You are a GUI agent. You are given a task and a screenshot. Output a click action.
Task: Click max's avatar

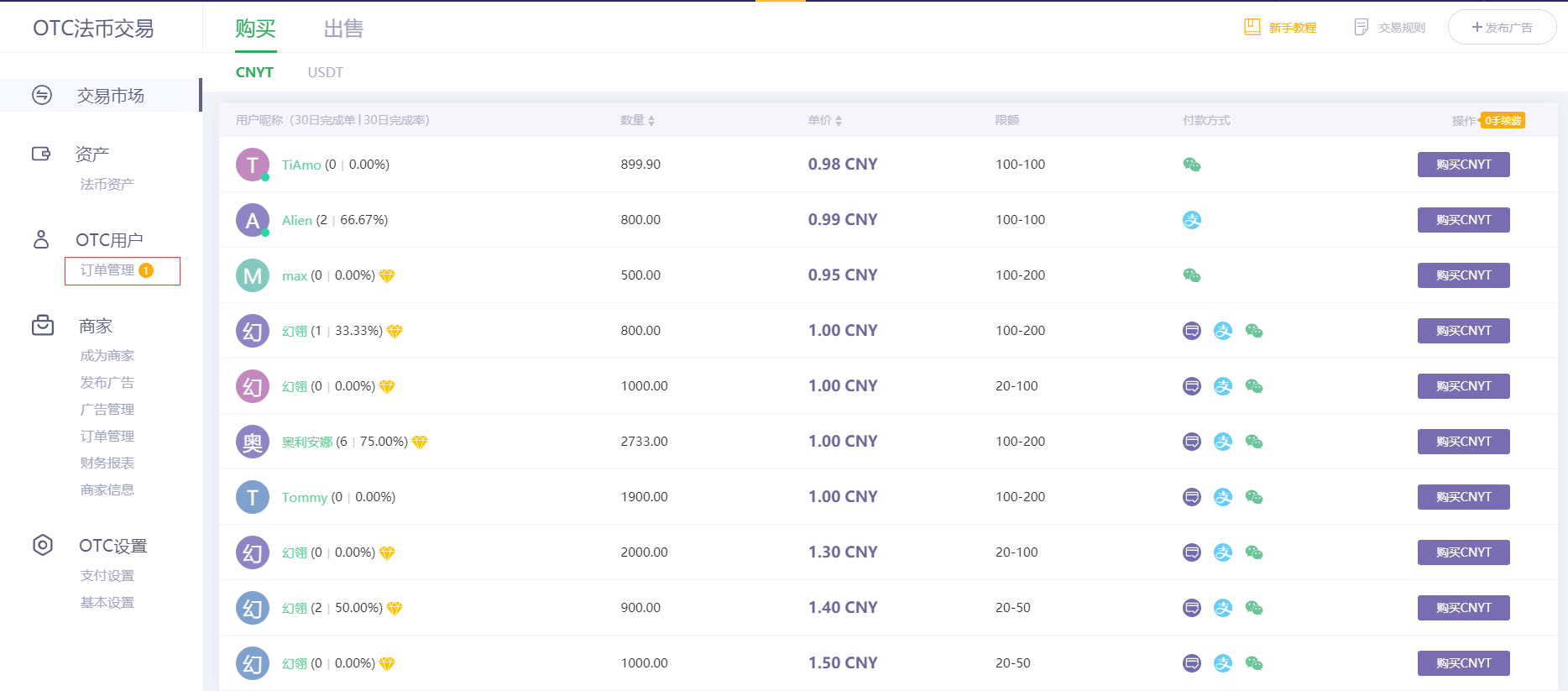point(253,275)
